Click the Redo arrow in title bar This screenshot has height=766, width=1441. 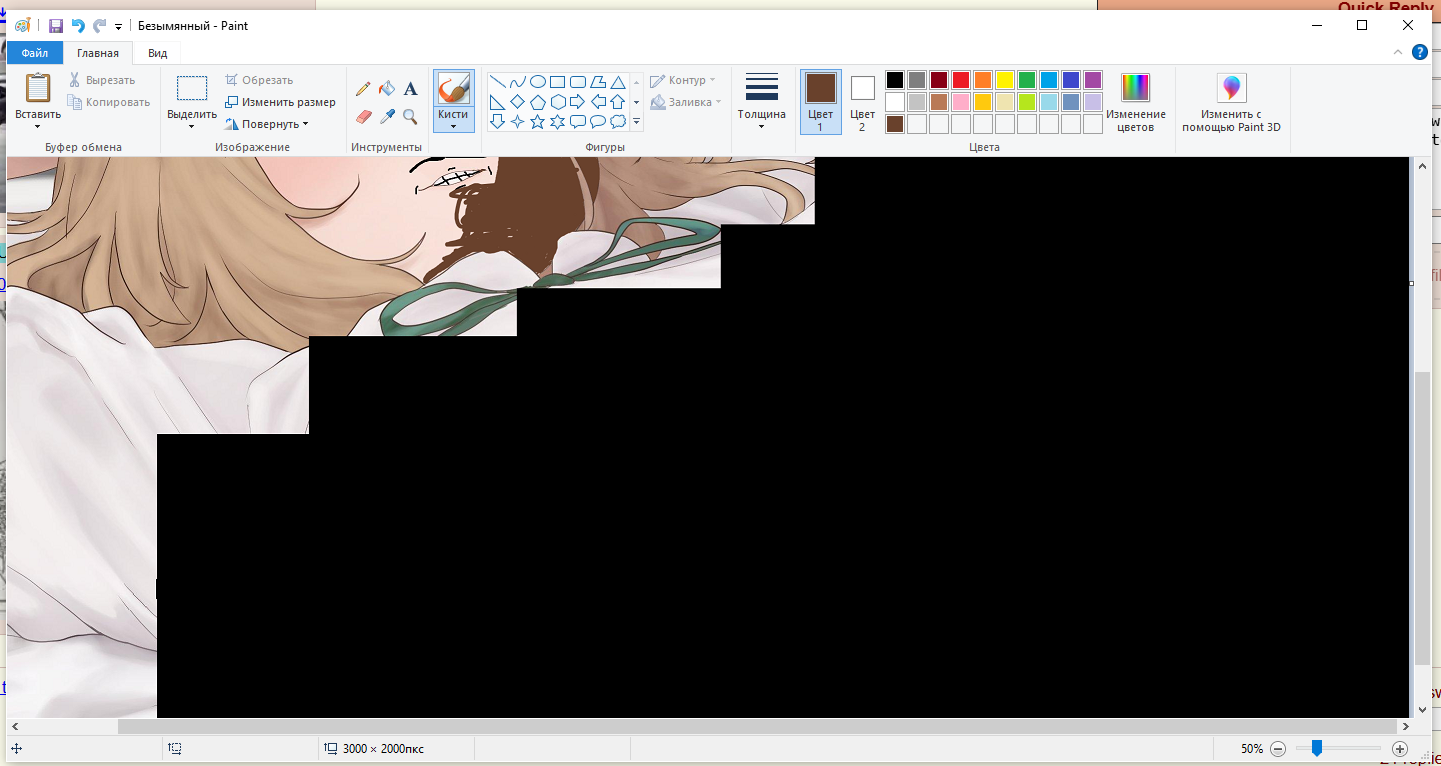[x=99, y=26]
